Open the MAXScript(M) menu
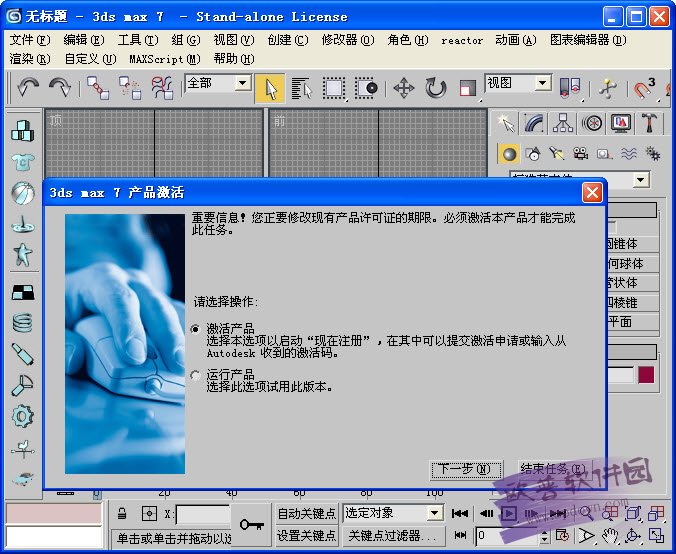676x554 pixels. click(x=165, y=59)
